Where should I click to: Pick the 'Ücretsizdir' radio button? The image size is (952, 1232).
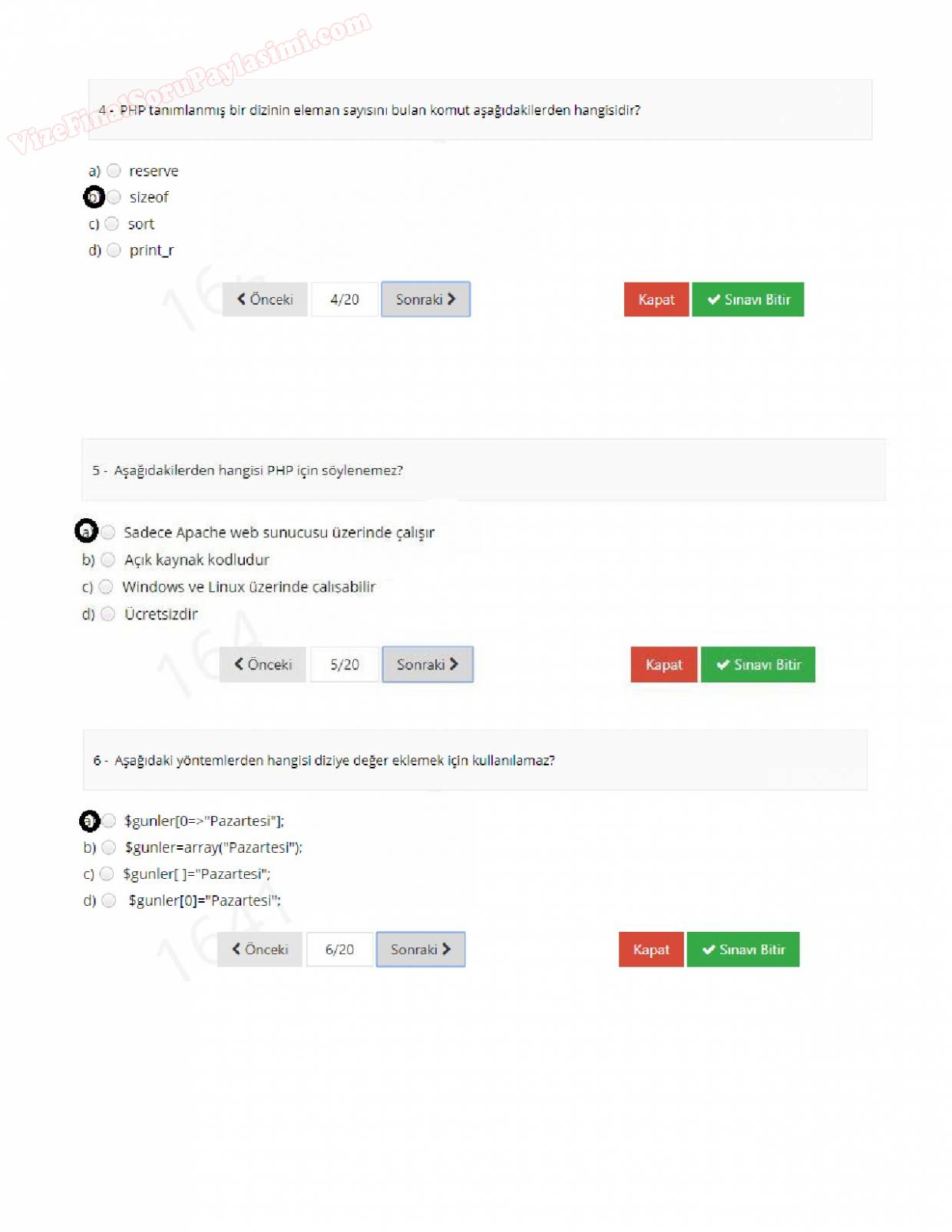[x=108, y=614]
